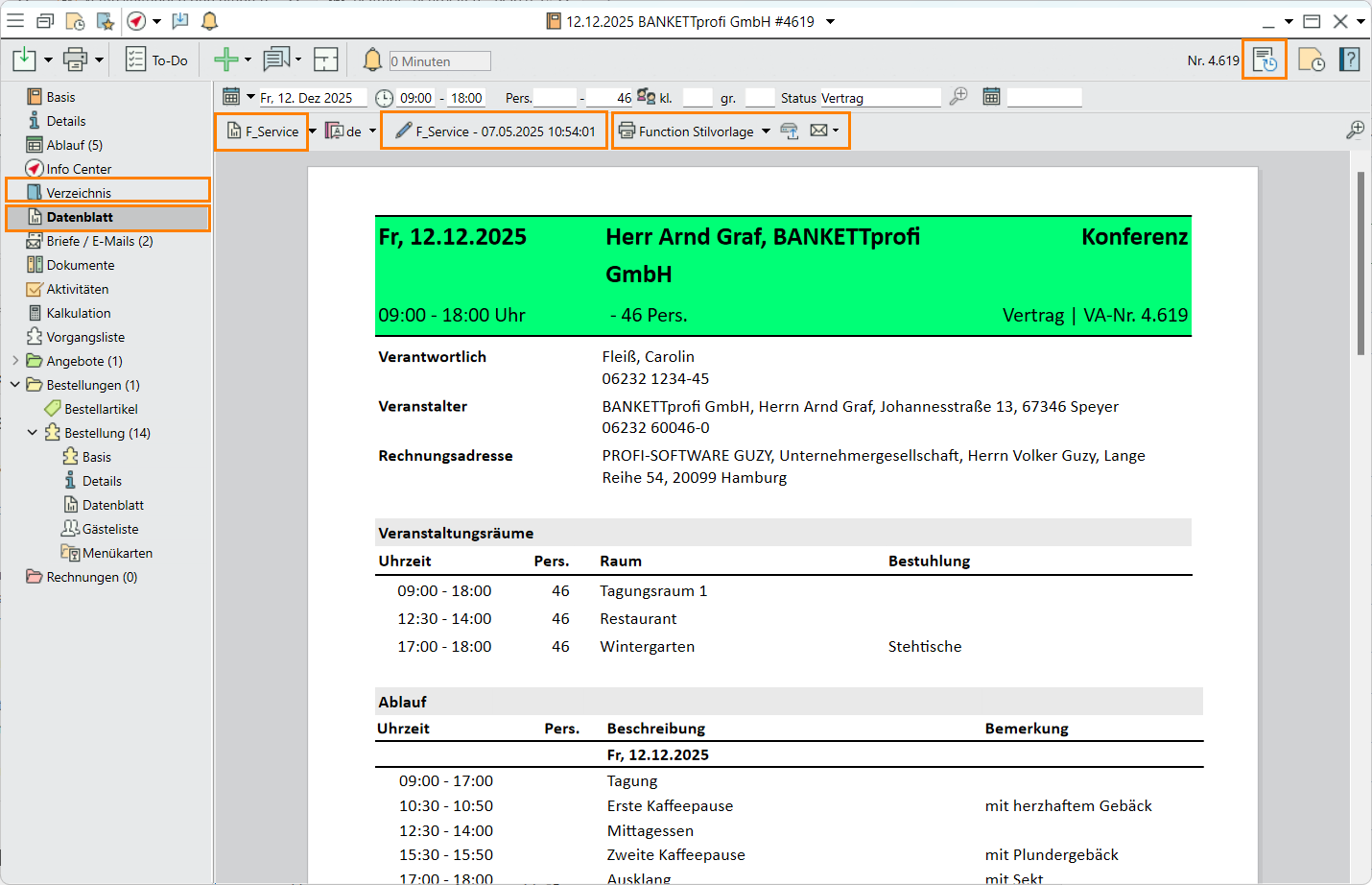Image resolution: width=1372 pixels, height=885 pixels.
Task: Open Kalkulation in the sidebar
Action: coord(78,313)
